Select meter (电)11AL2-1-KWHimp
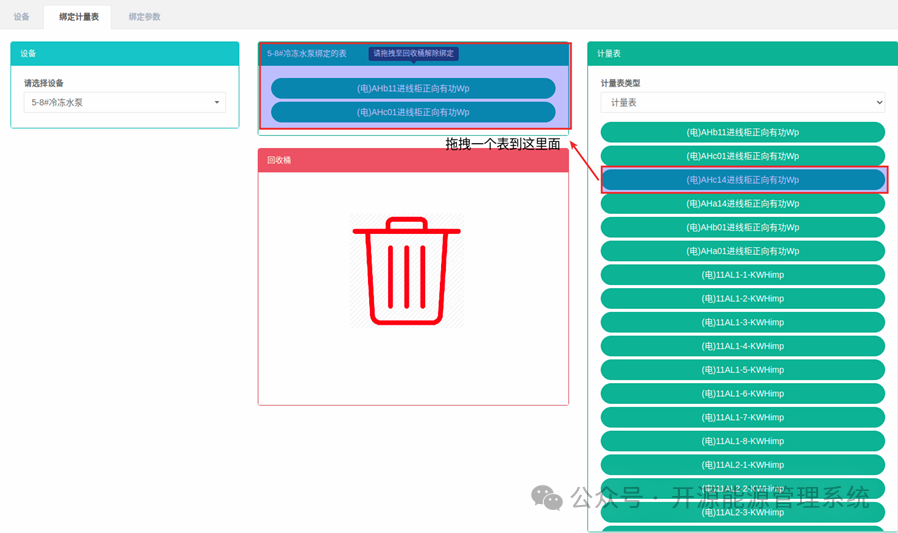Screen dimensions: 898x533 coord(743,465)
